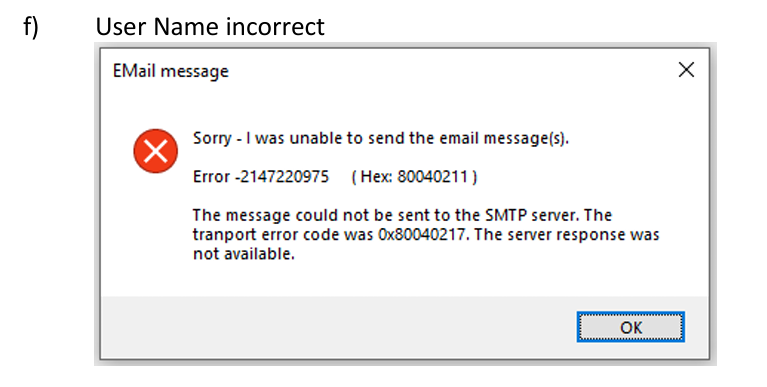Click the white X inside the error icon
The image size is (767, 387).
coord(156,151)
